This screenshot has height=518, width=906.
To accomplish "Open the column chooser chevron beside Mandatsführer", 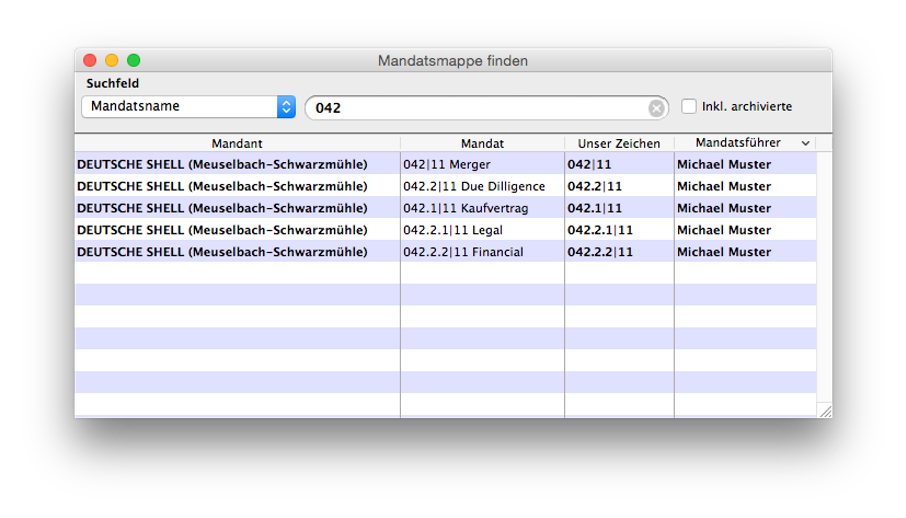I will (x=805, y=143).
